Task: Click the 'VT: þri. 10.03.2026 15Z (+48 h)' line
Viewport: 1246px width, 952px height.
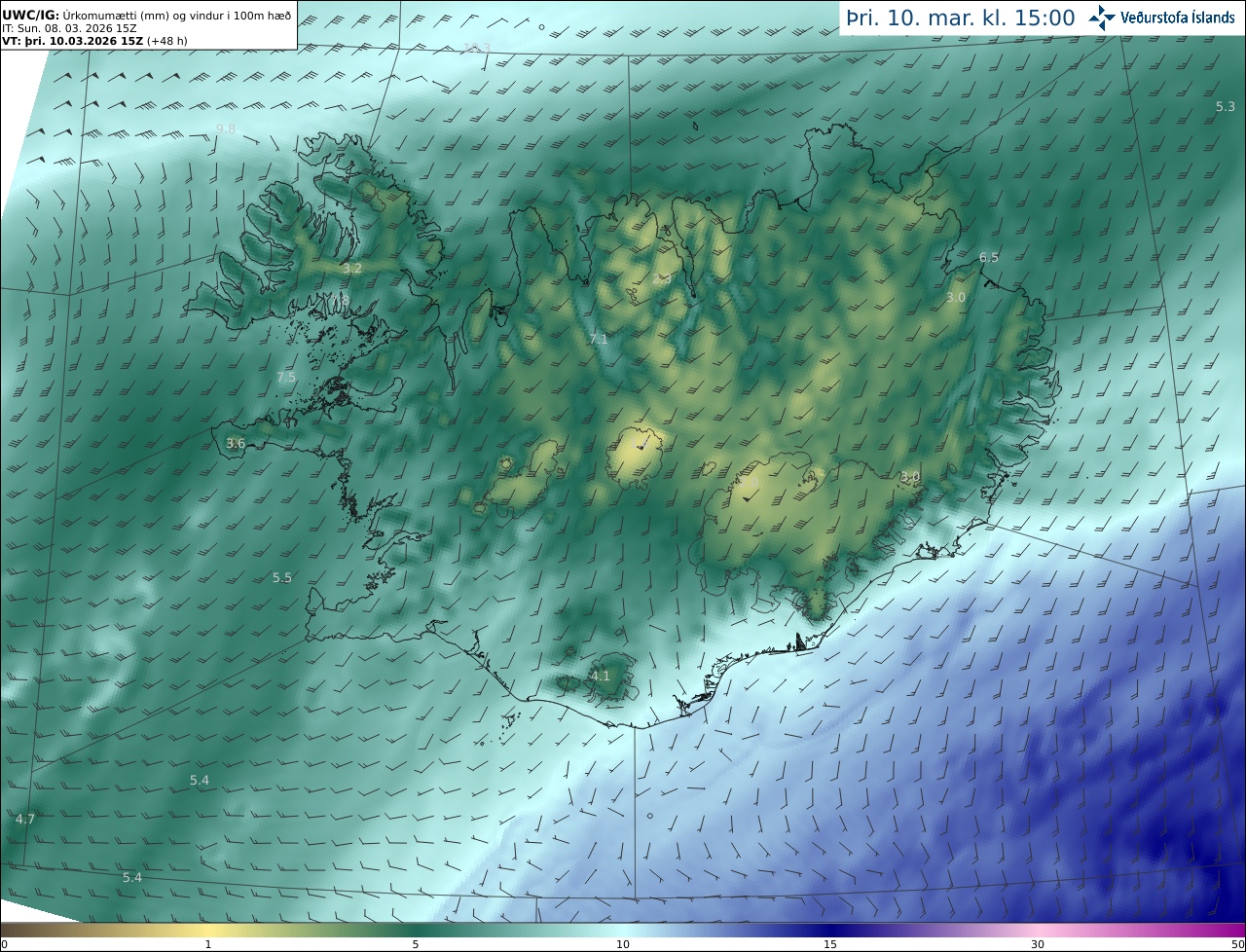Action: pos(95,41)
